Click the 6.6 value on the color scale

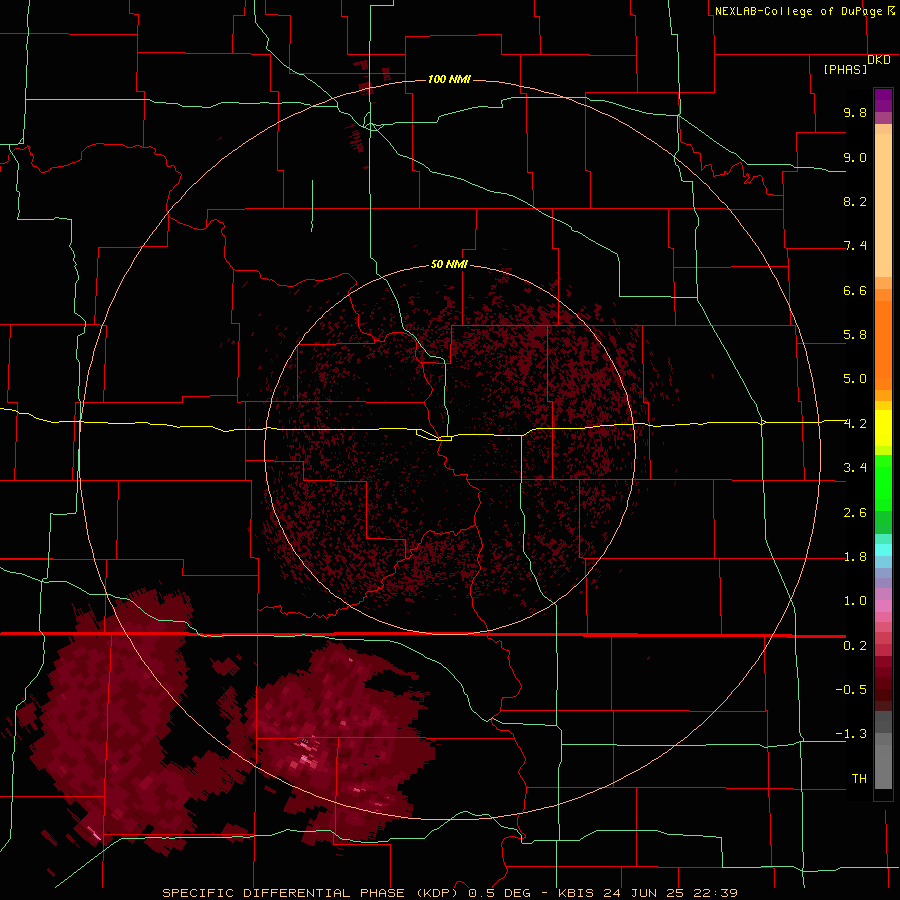pos(855,290)
